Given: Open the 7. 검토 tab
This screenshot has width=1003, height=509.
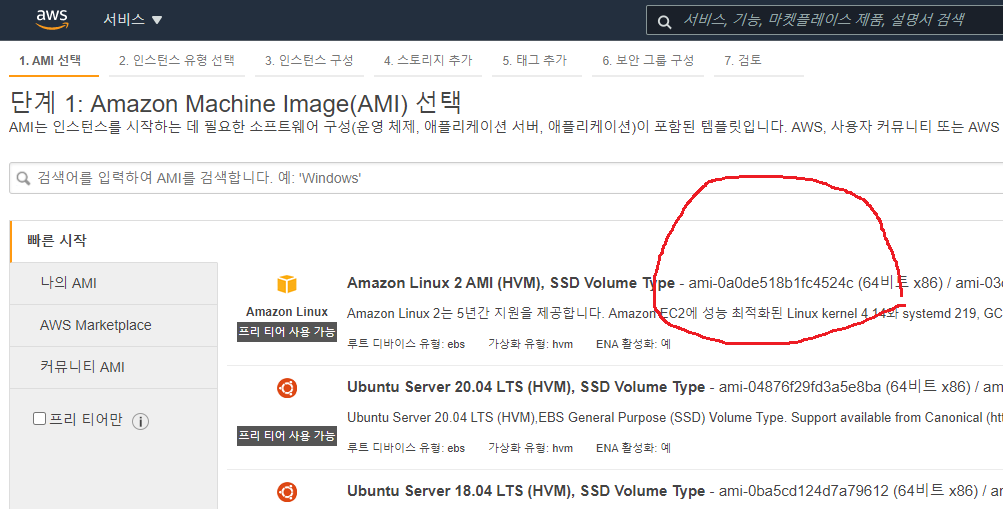Looking at the screenshot, I should click(x=743, y=61).
